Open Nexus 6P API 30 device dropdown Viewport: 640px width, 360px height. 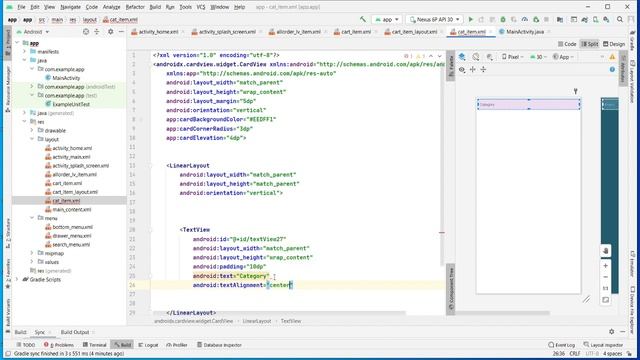pyautogui.click(x=435, y=20)
